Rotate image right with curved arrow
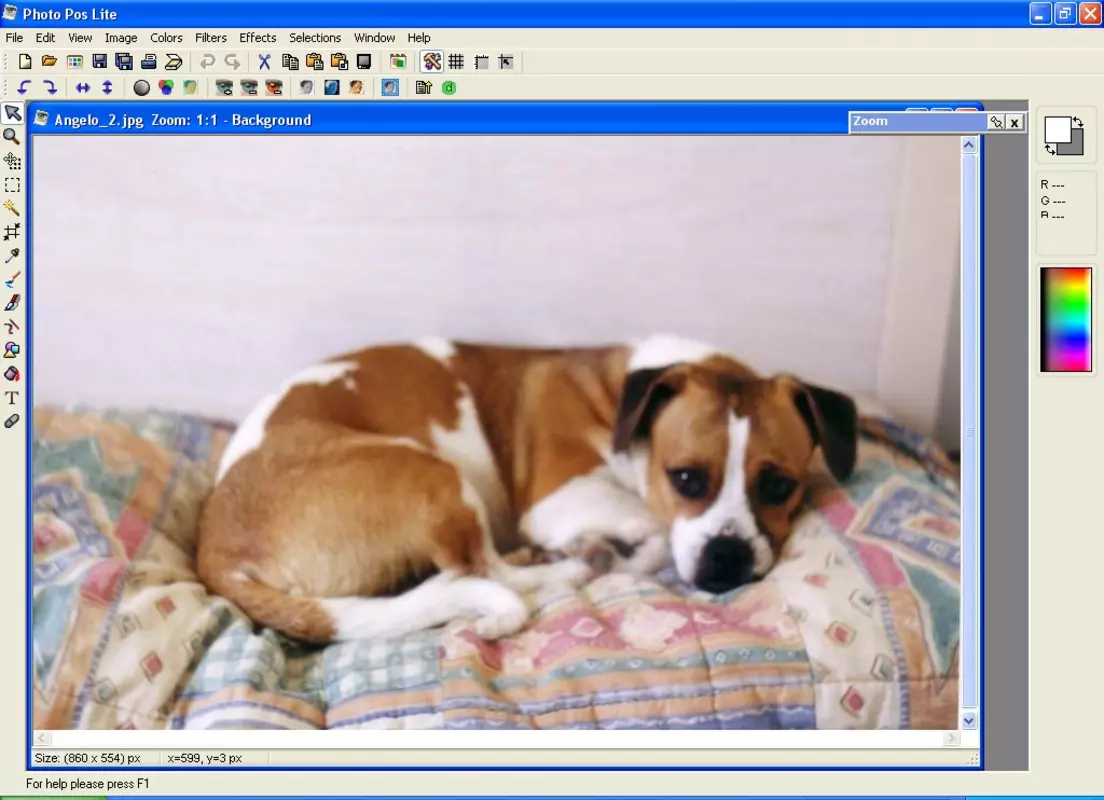1104x800 pixels. (49, 87)
